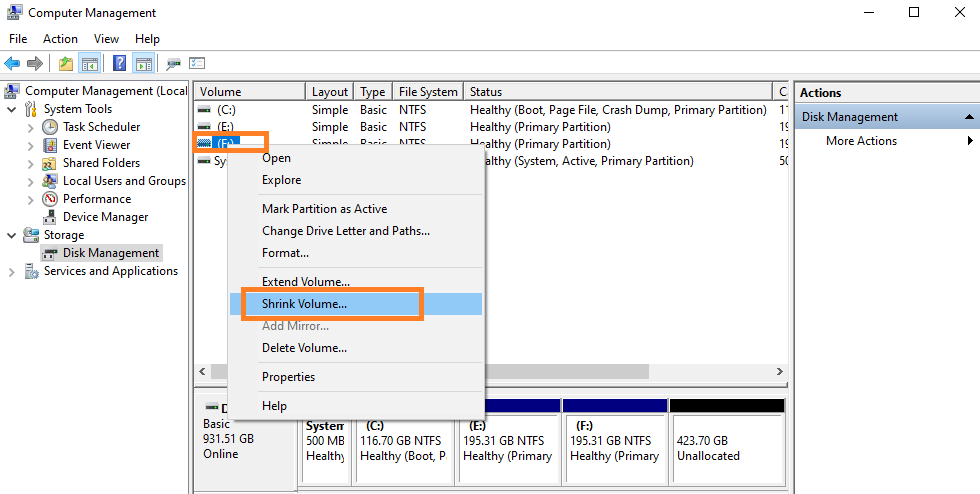Choose Explore from the context menu
980x494 pixels.
click(356, 180)
